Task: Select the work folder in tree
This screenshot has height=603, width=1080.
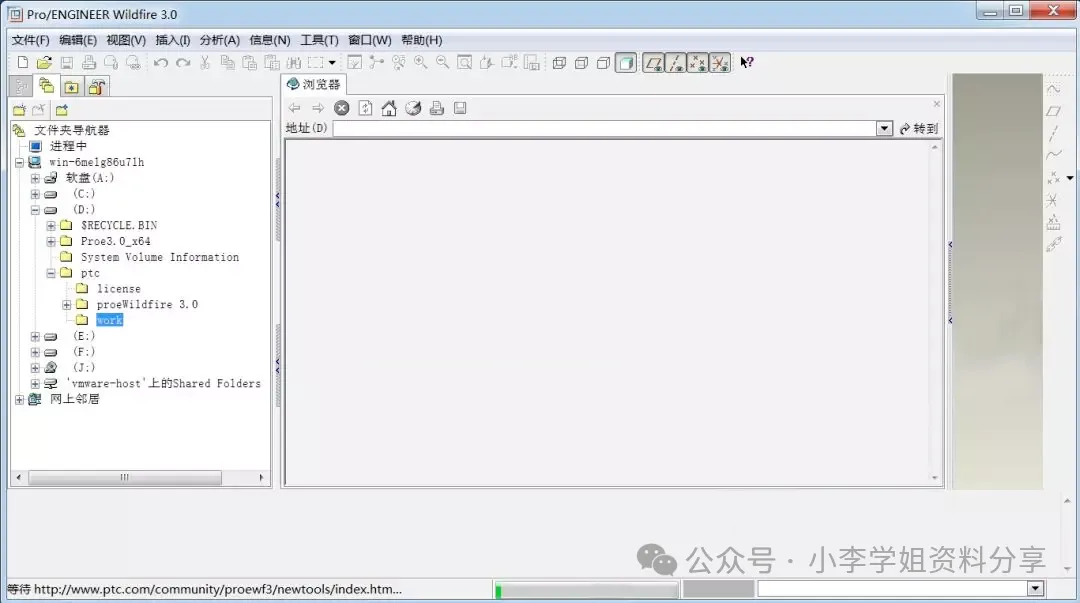Action: [x=110, y=320]
